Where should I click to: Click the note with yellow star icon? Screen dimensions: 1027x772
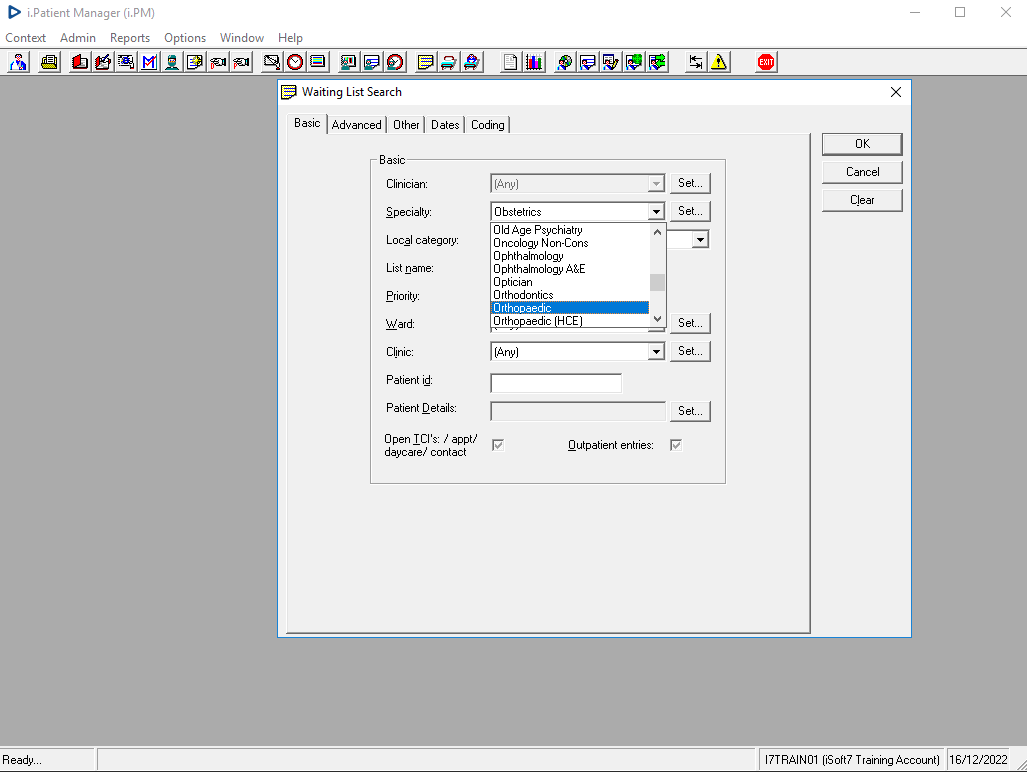(195, 62)
